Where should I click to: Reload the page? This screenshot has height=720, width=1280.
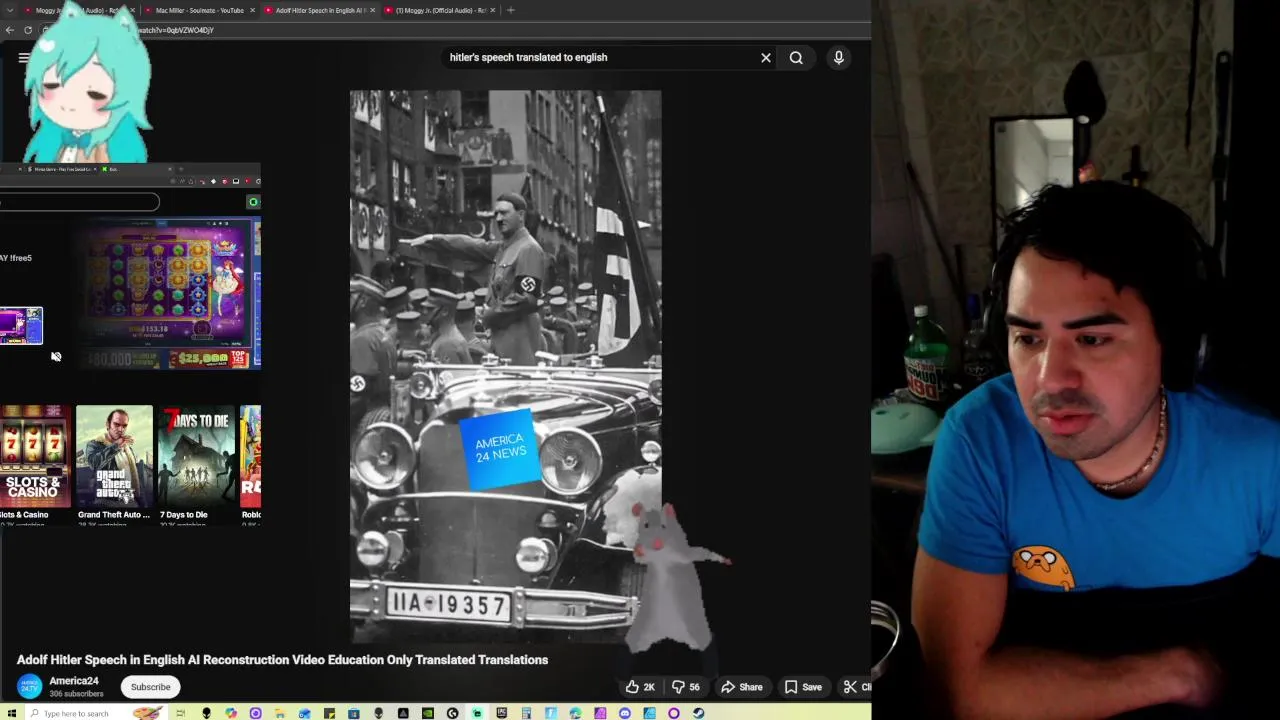point(28,30)
